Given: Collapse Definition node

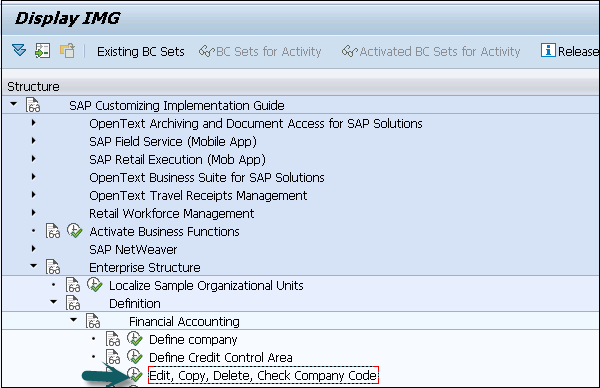Looking at the screenshot, I should click(x=54, y=302).
